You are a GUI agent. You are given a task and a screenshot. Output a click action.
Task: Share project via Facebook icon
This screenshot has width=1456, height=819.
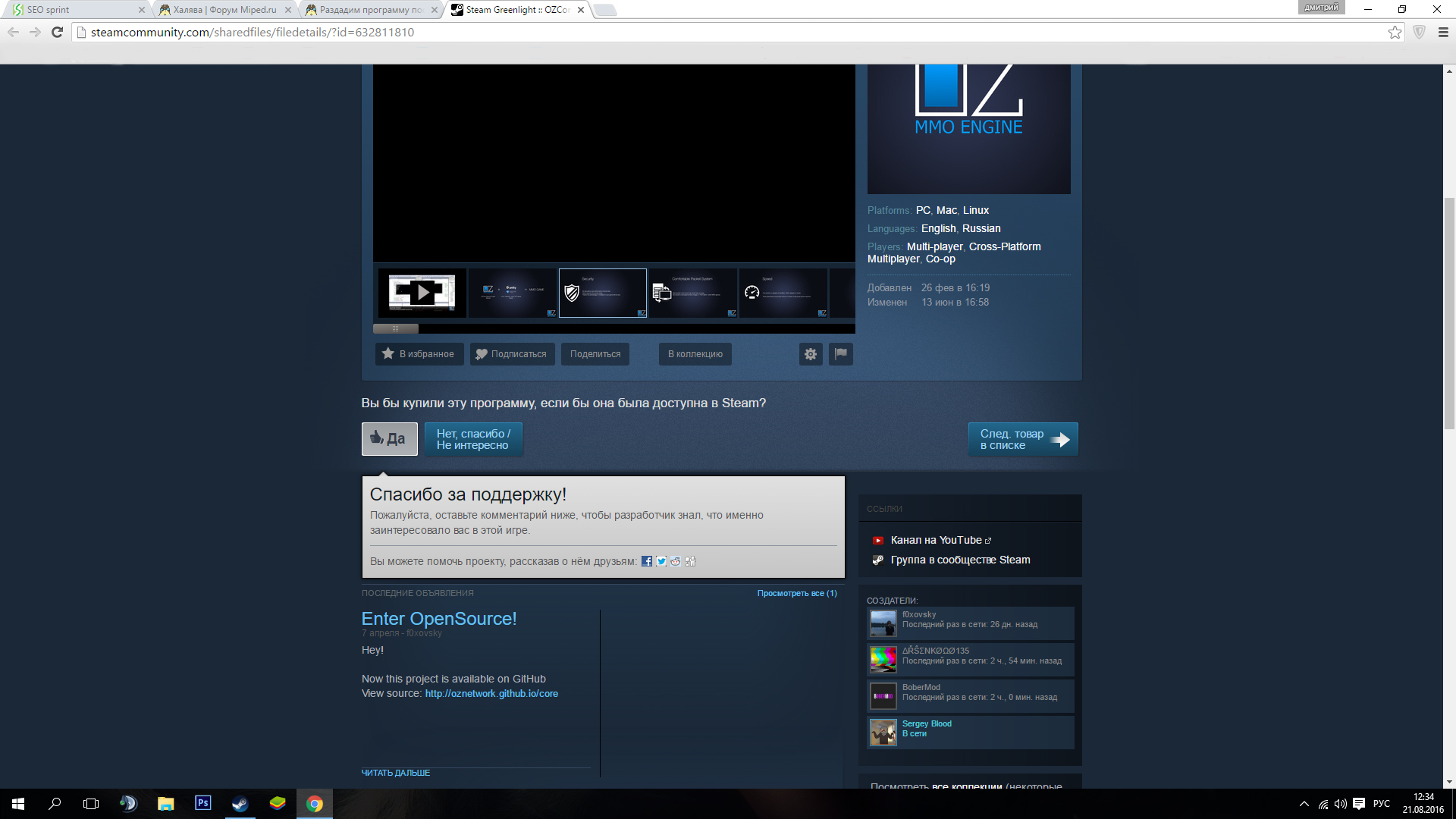pos(646,561)
